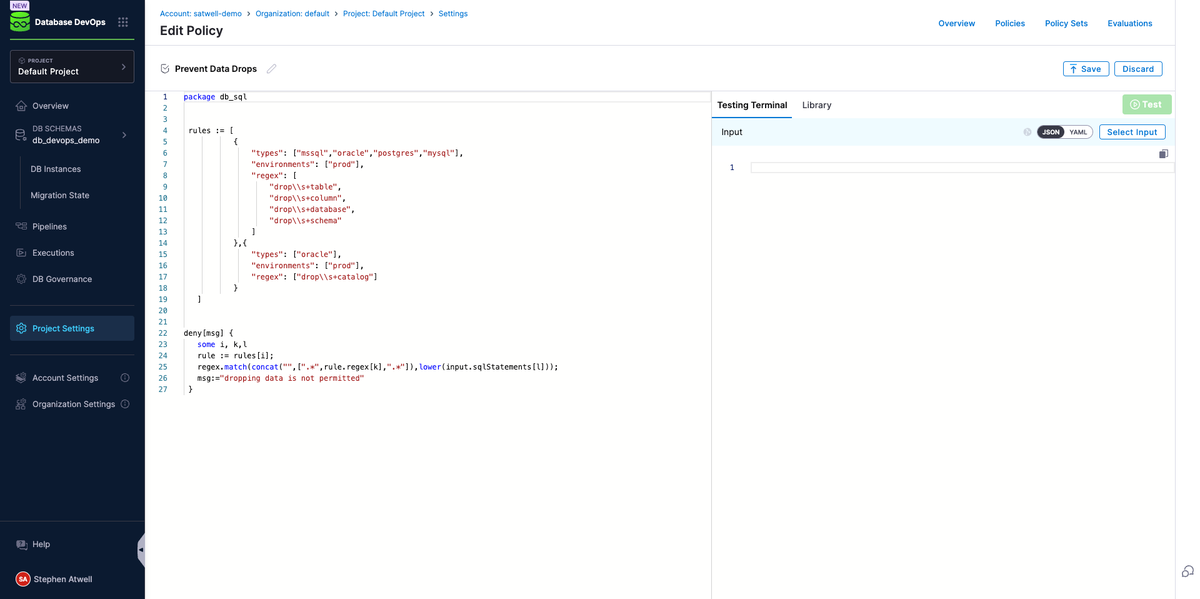Open the Evaluations tab
The image size is (1200, 599).
(x=1130, y=23)
